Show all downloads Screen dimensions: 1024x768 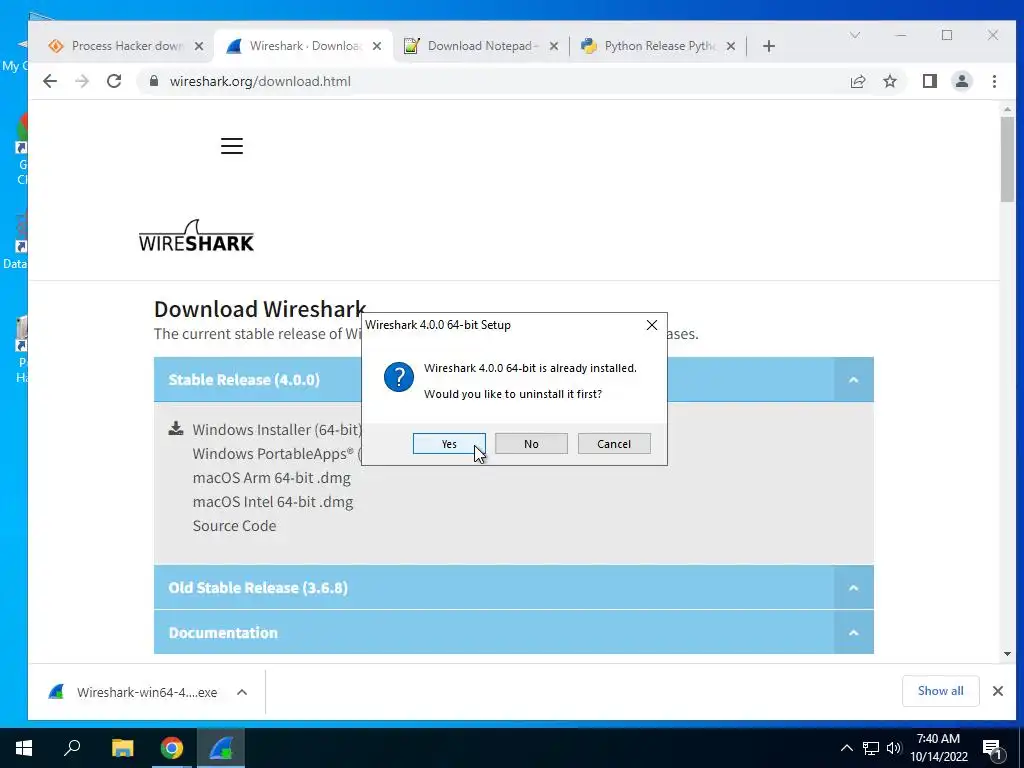coord(940,691)
